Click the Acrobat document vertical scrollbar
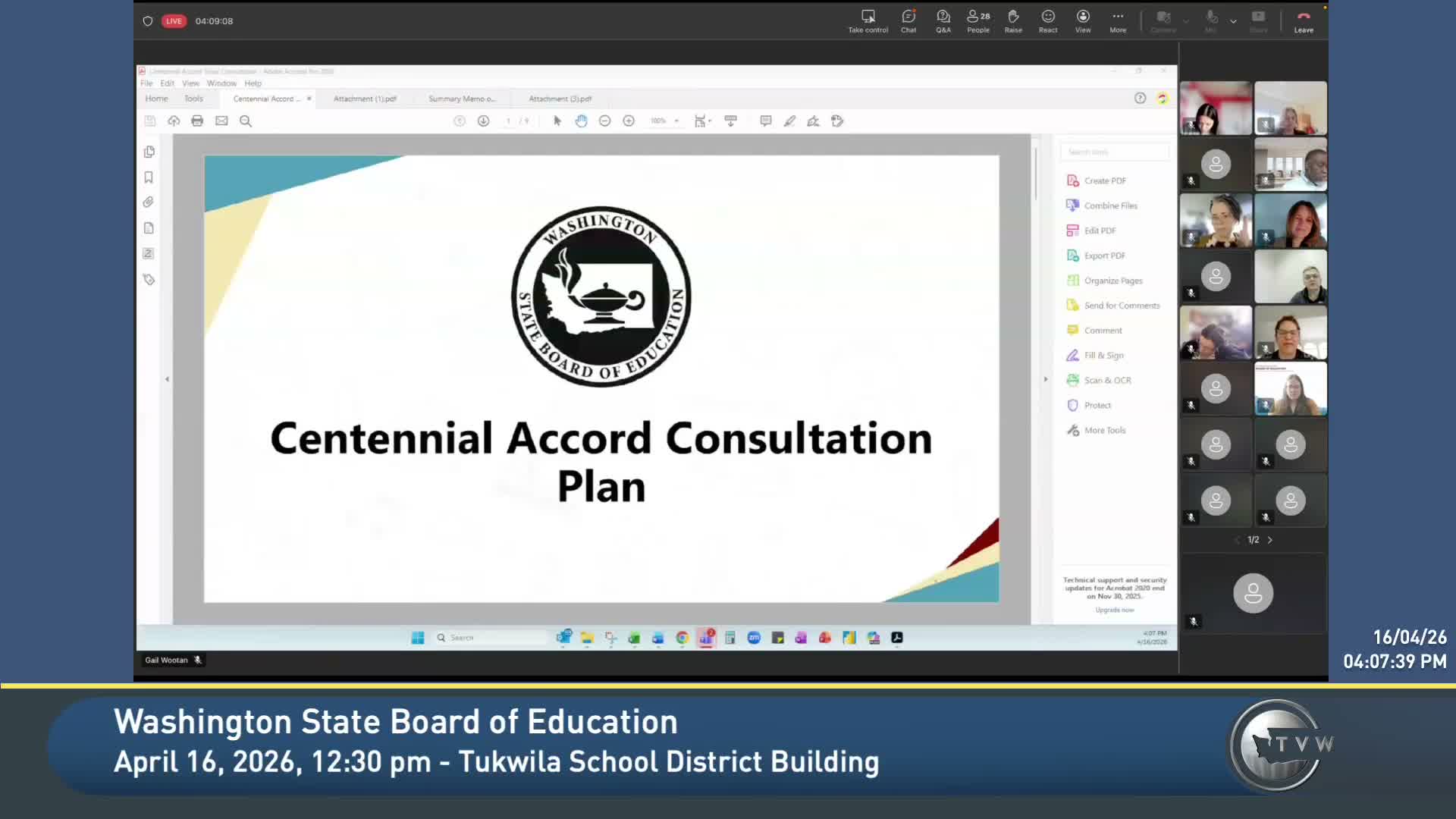1456x819 pixels. [1036, 174]
